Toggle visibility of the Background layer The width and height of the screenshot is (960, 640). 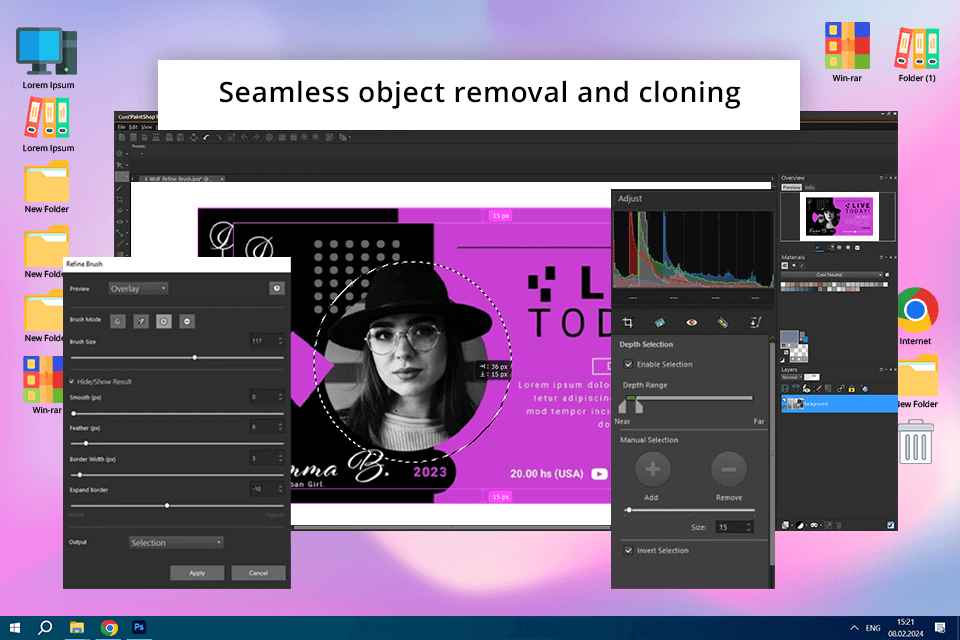(784, 400)
